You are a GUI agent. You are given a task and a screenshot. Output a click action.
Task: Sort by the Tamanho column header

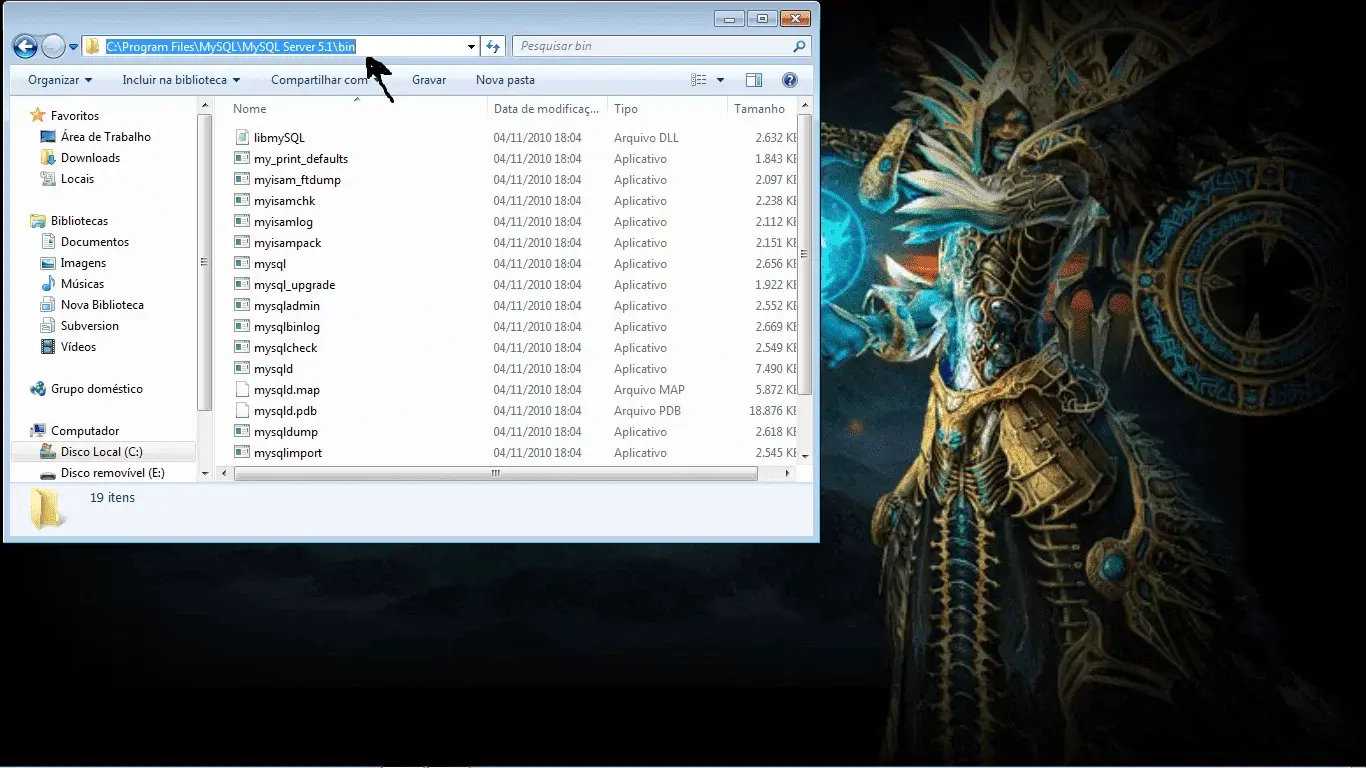[762, 109]
